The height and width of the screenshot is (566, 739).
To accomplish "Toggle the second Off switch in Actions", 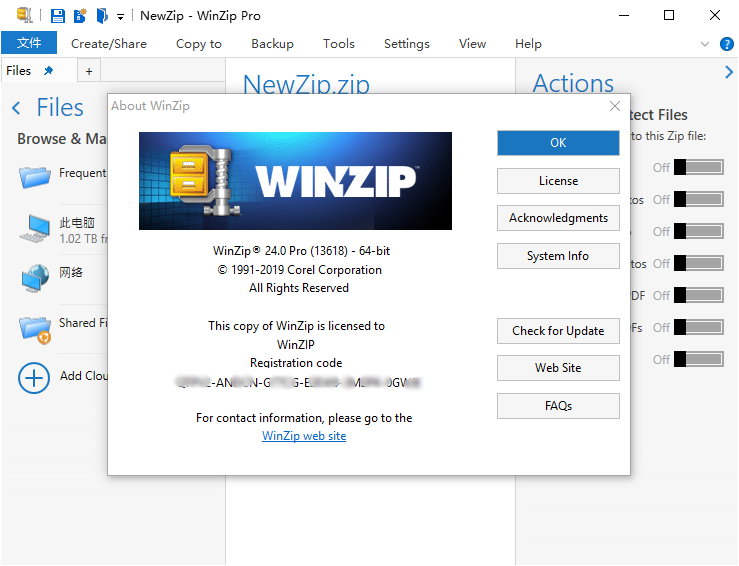I will [699, 199].
